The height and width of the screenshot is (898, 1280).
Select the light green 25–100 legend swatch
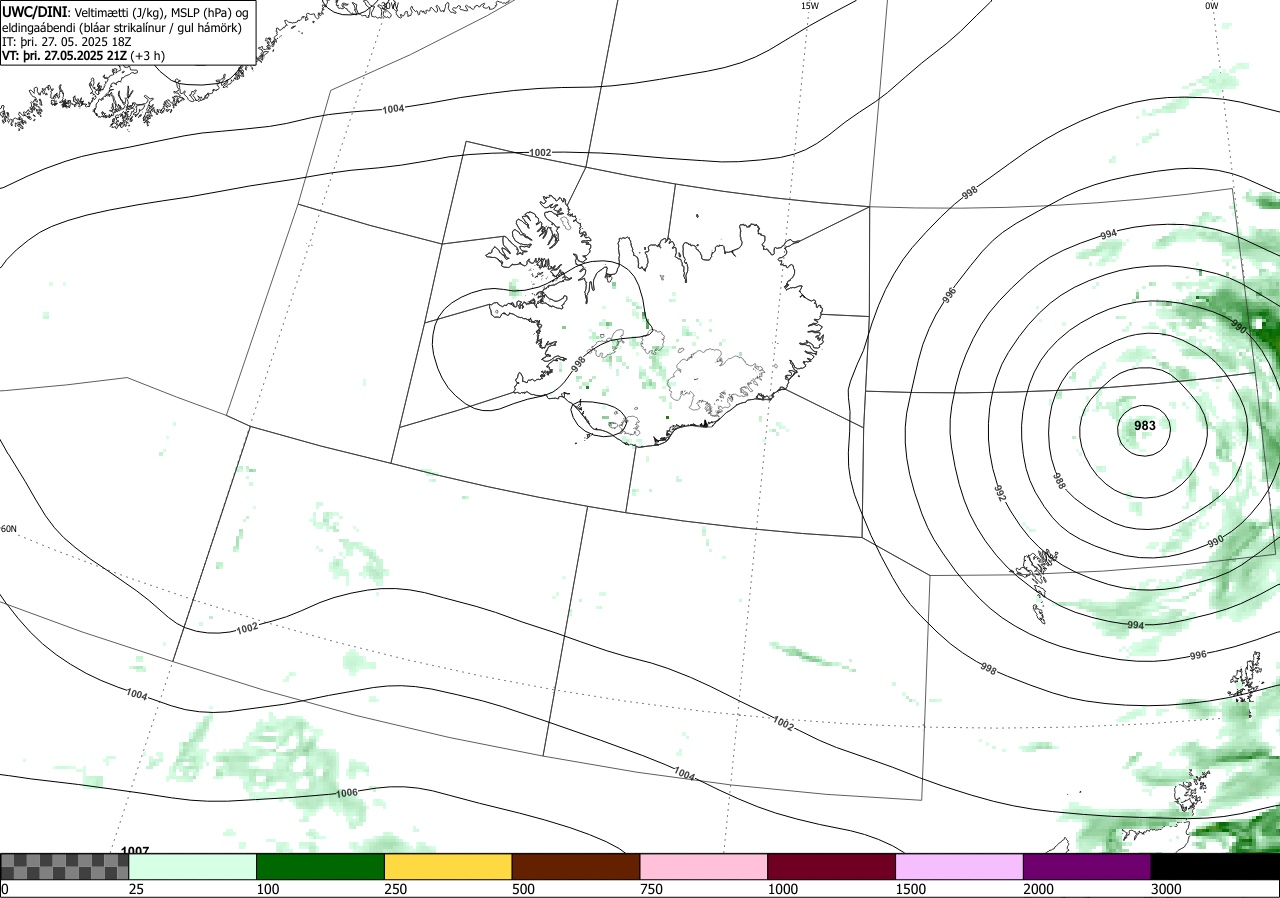coord(193,866)
